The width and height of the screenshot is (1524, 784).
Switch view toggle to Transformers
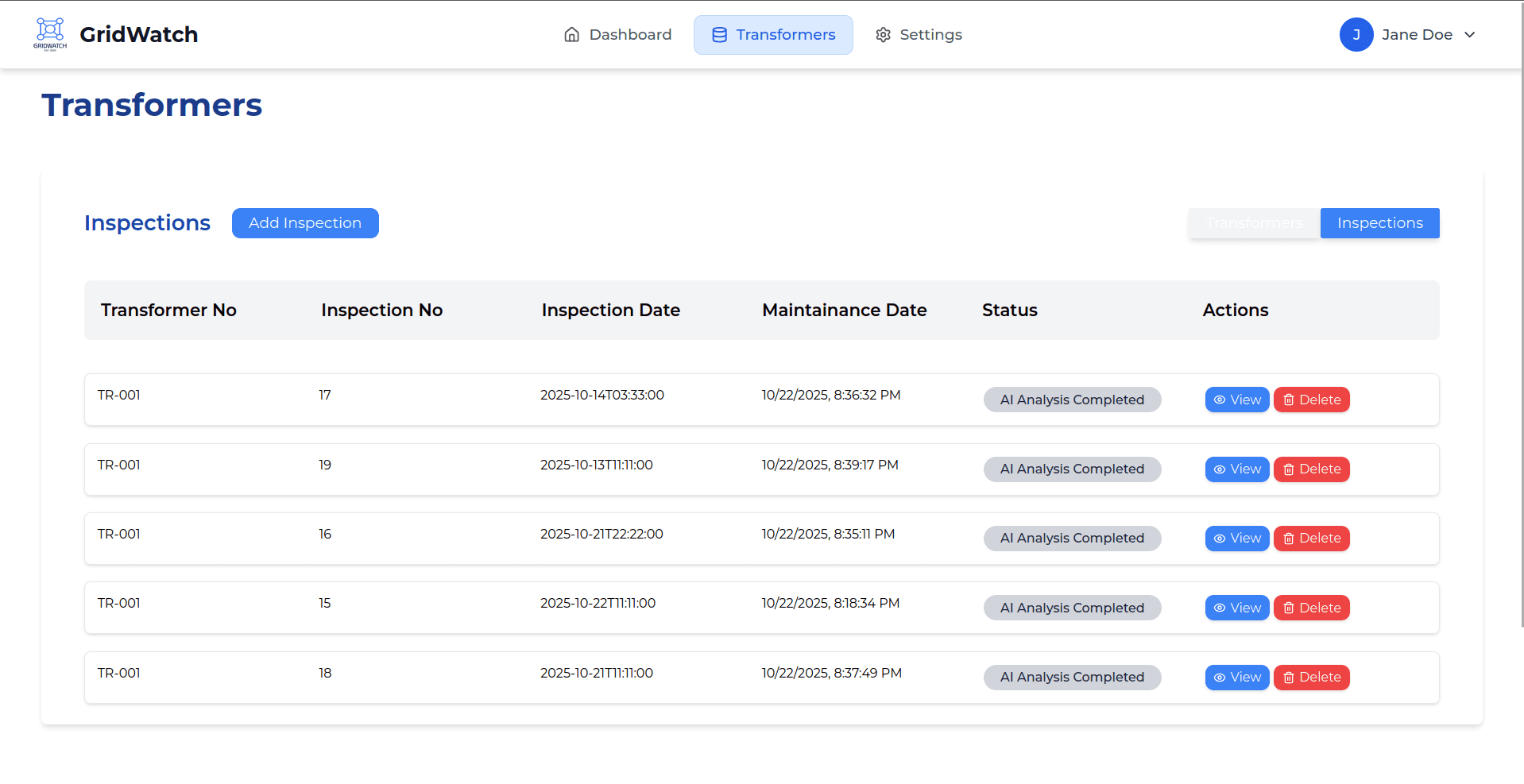1254,223
